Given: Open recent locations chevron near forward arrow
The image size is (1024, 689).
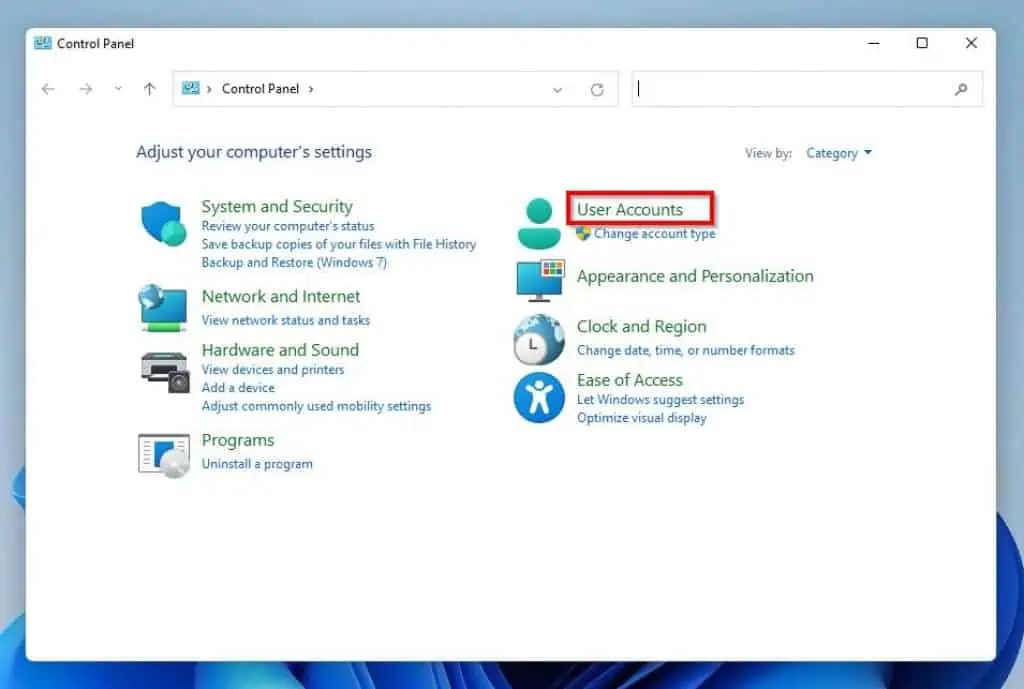Looking at the screenshot, I should point(117,88).
